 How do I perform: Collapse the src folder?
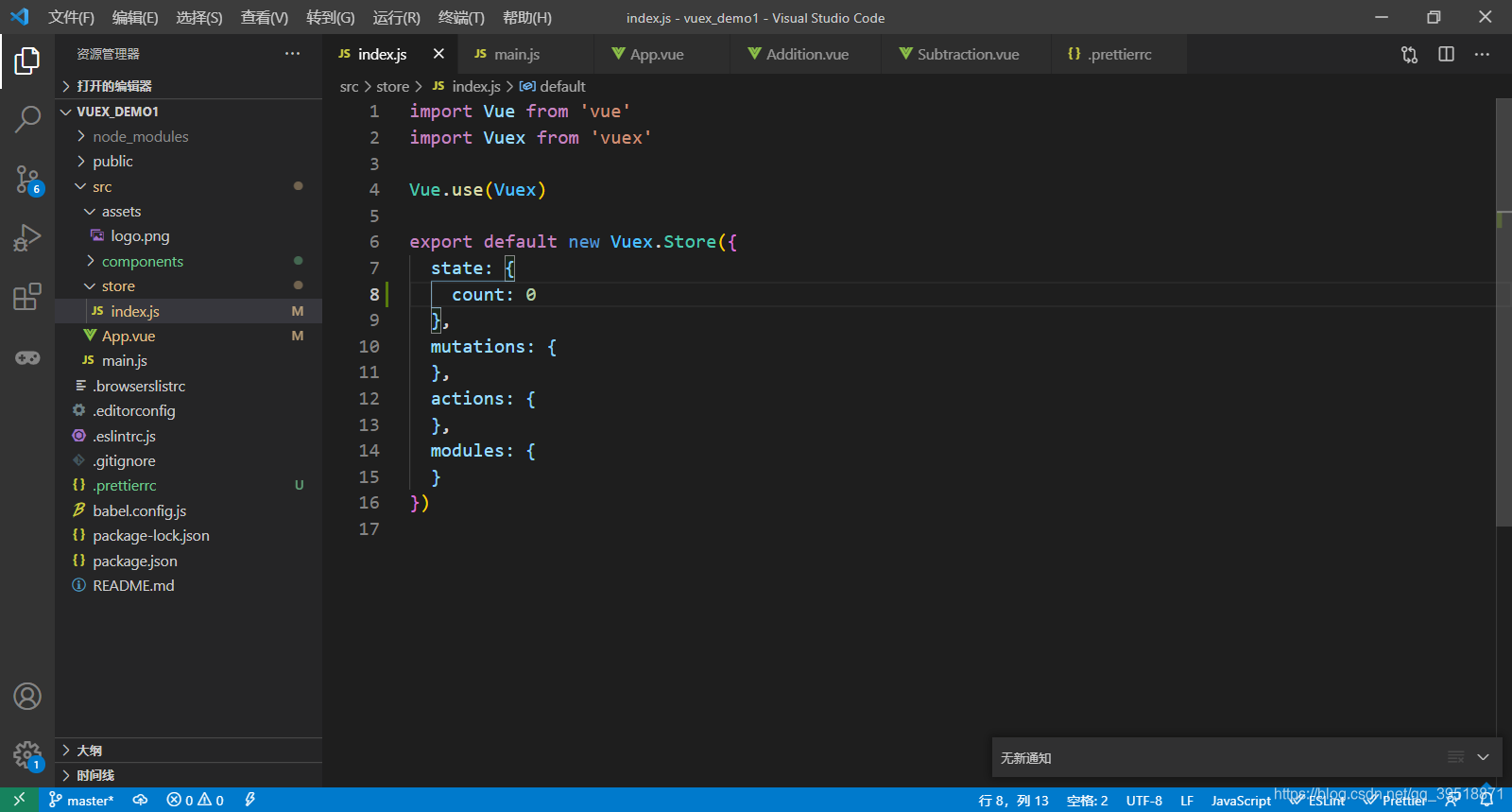[x=188, y=186]
